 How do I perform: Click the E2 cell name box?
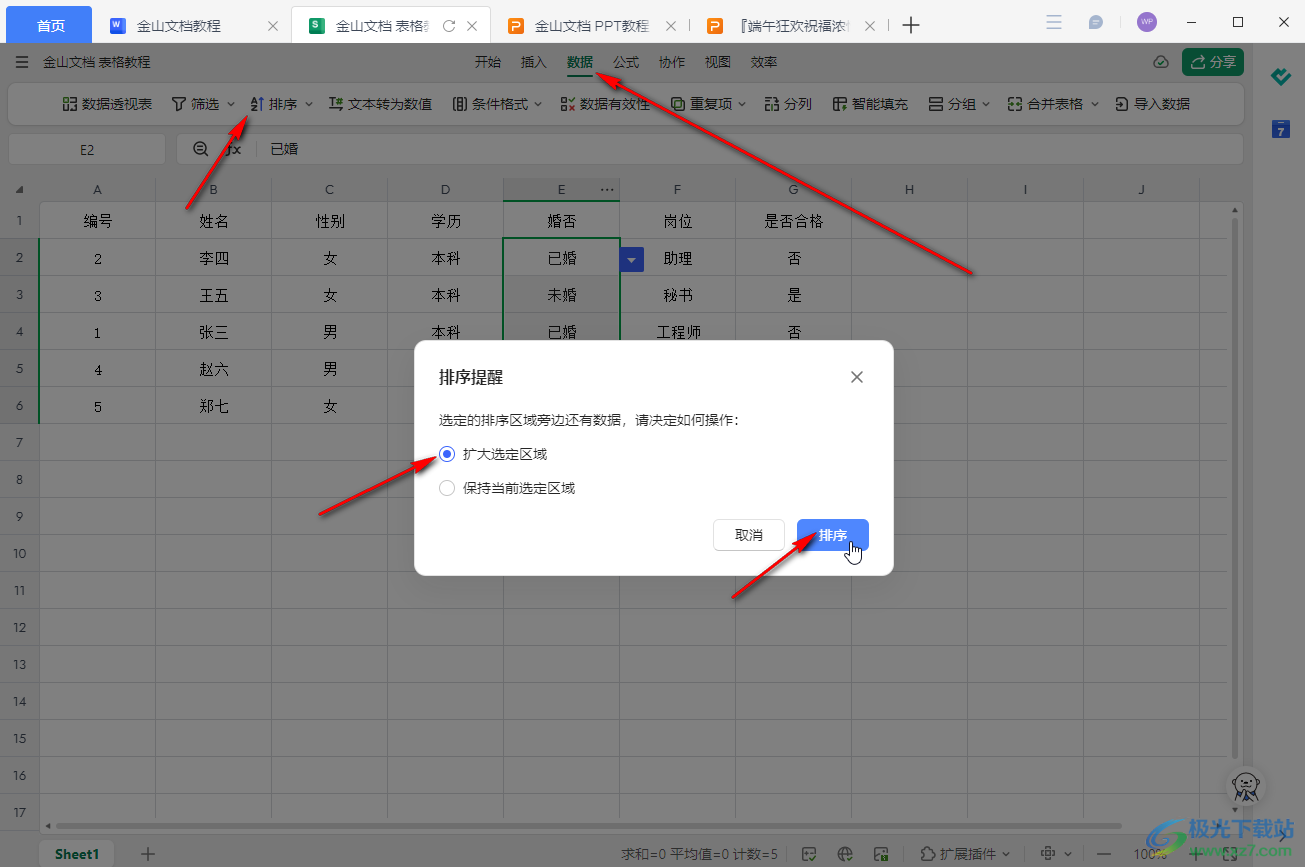pyautogui.click(x=87, y=149)
